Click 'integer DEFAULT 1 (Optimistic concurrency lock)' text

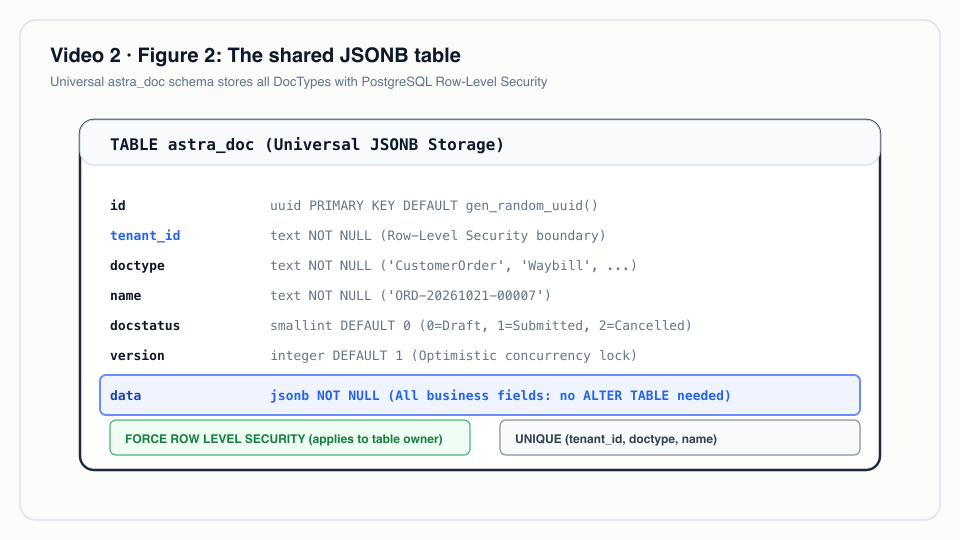click(x=454, y=355)
